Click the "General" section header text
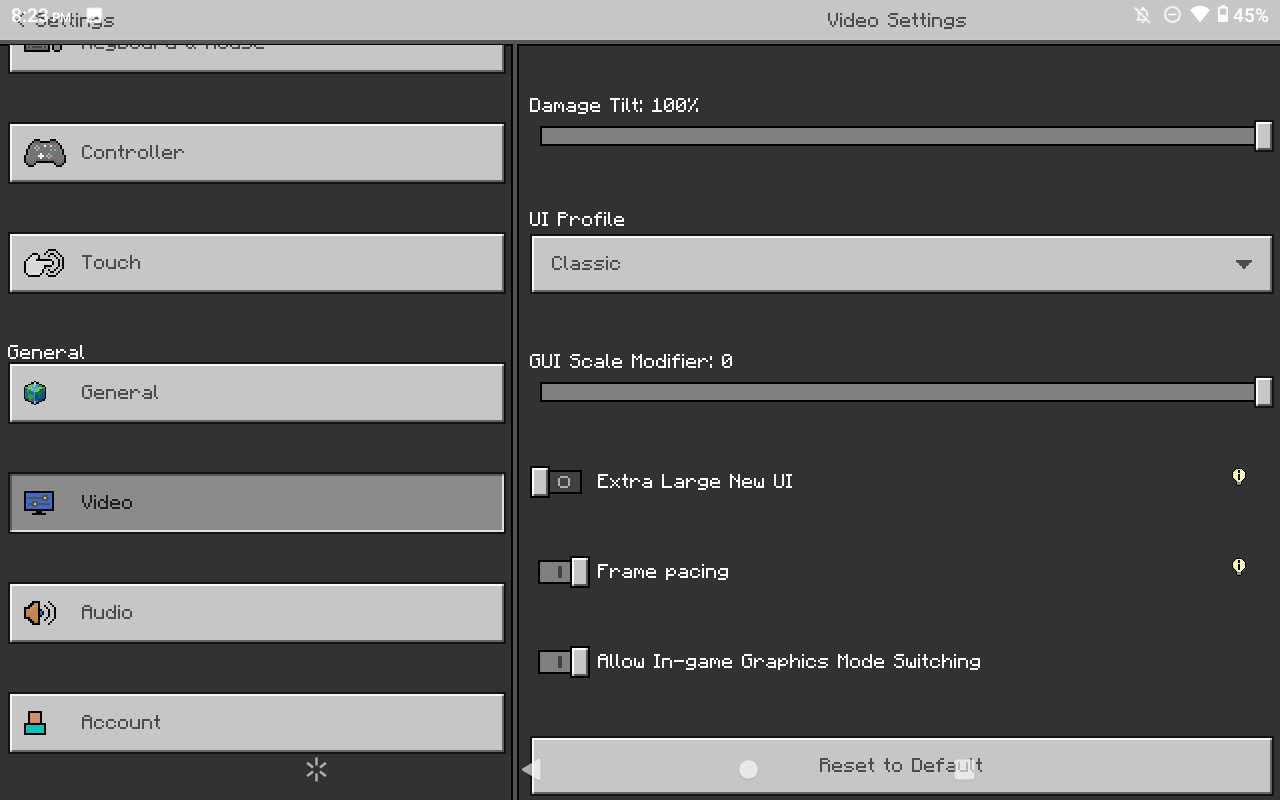 pyautogui.click(x=46, y=352)
